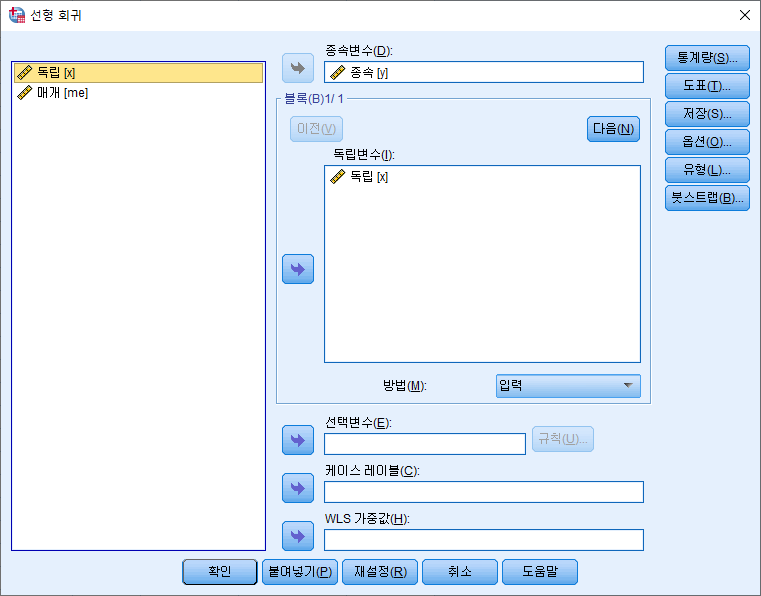Click the ruler icon of 매개 [me]

point(24,93)
